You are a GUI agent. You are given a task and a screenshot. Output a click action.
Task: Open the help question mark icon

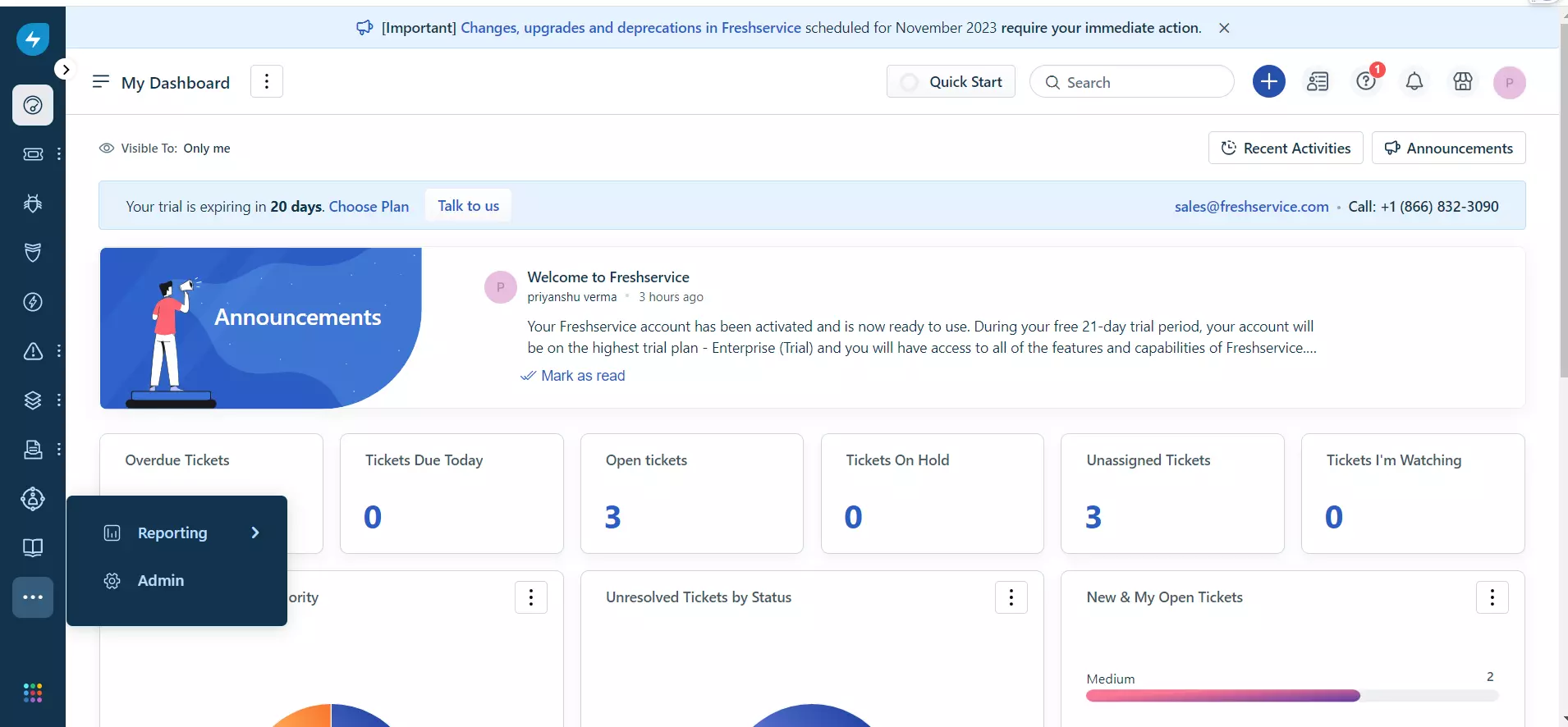[1366, 81]
